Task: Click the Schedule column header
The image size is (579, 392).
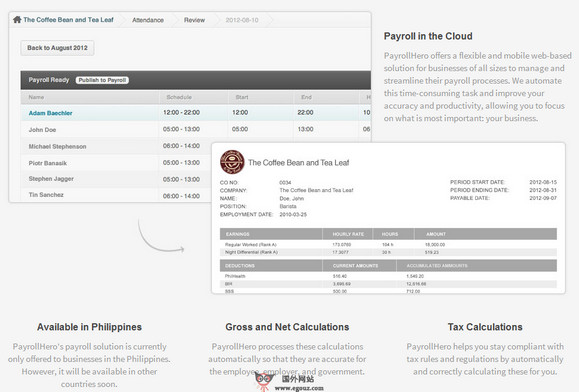Action: 179,97
